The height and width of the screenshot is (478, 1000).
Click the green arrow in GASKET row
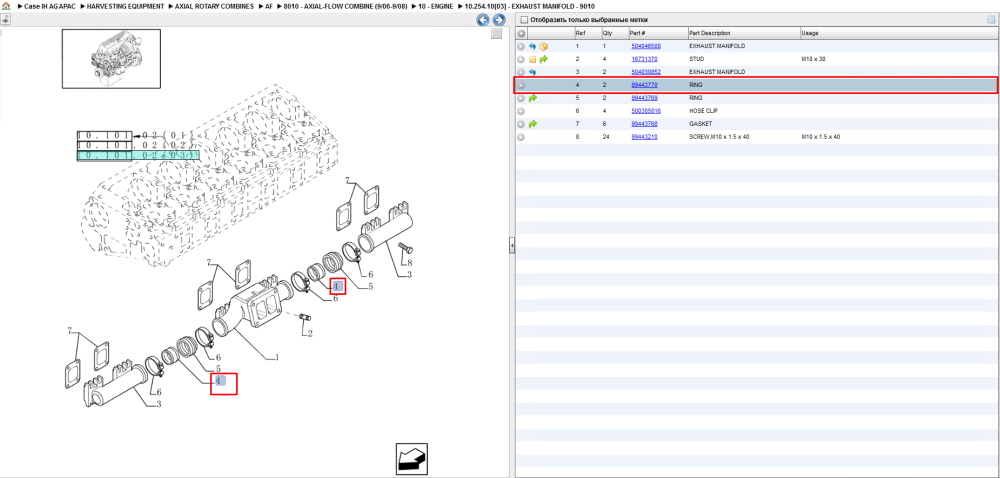click(533, 124)
